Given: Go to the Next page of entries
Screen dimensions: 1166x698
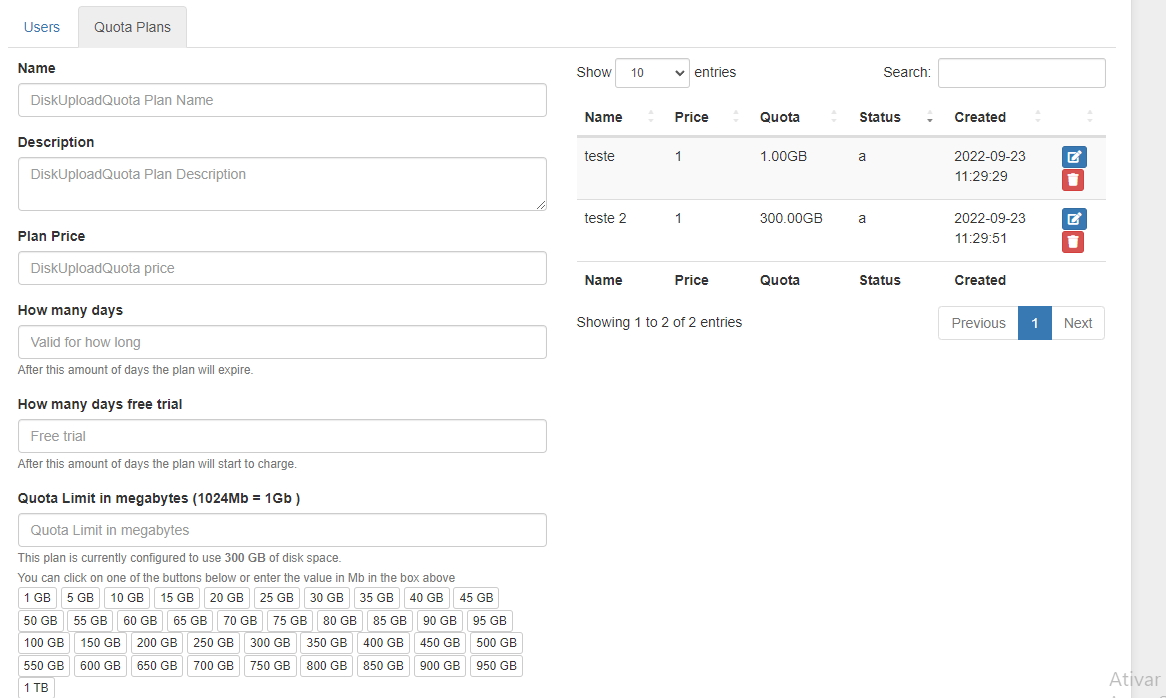Looking at the screenshot, I should tap(1078, 322).
